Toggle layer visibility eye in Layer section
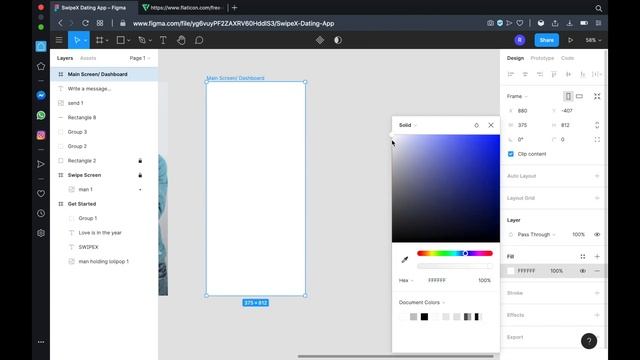Screen dimensions: 640x360 click(x=597, y=235)
